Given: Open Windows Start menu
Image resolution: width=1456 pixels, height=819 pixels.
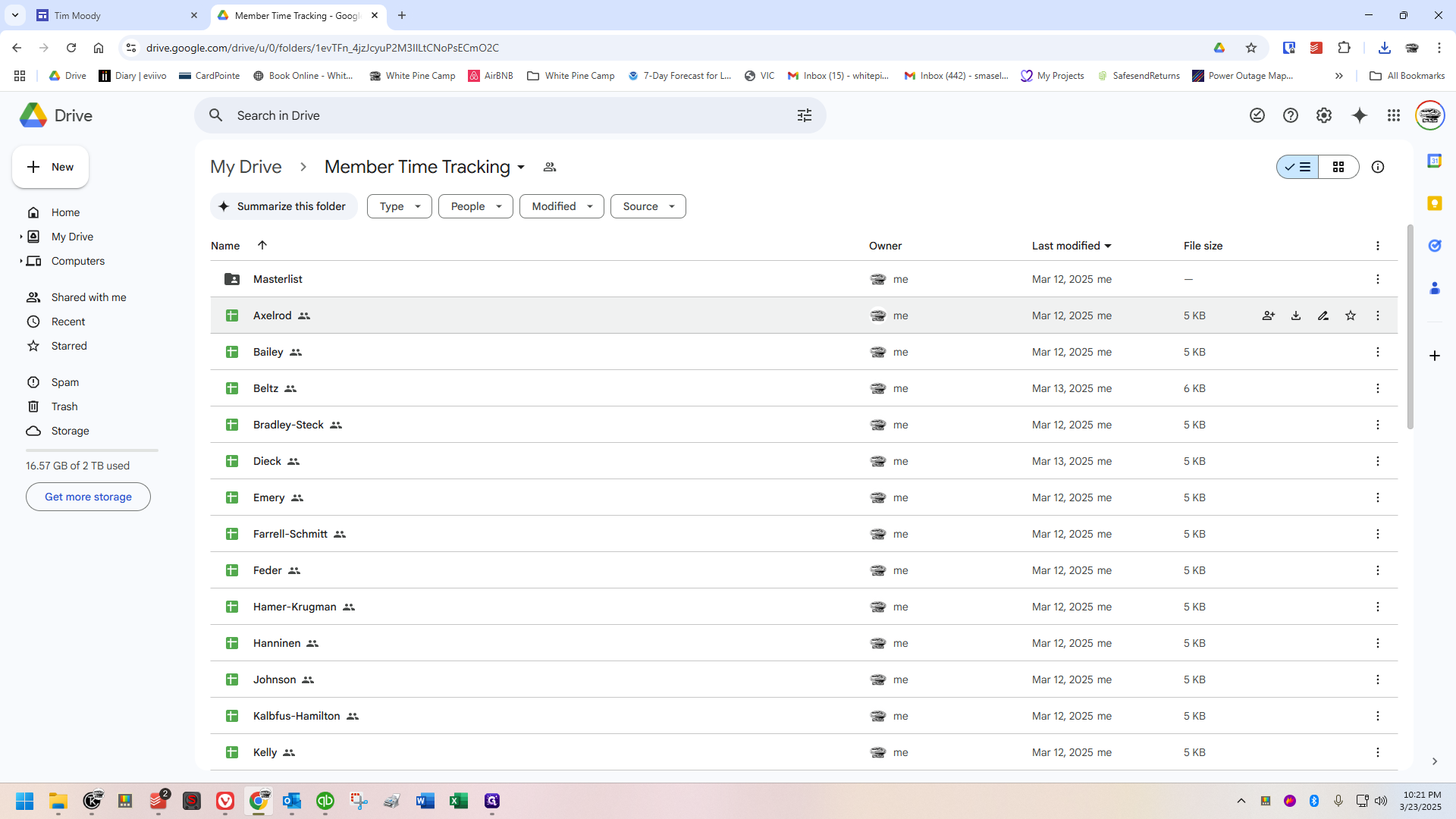Looking at the screenshot, I should click(25, 801).
